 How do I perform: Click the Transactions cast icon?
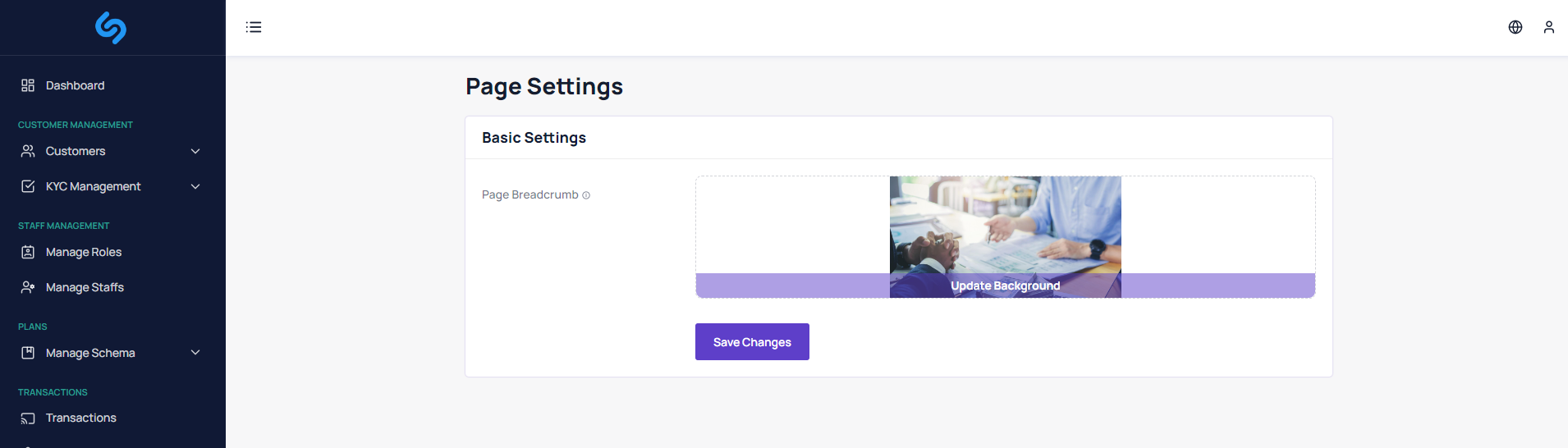[x=28, y=418]
